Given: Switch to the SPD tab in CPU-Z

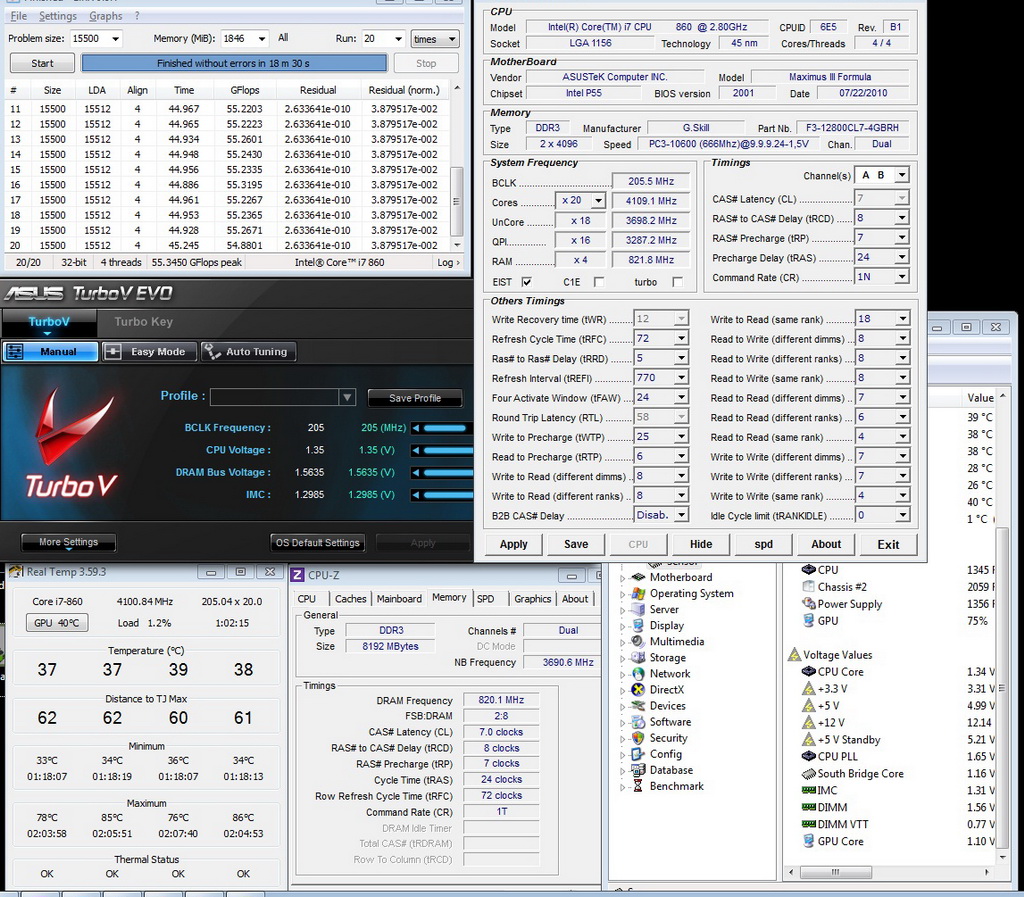Looking at the screenshot, I should (x=485, y=599).
